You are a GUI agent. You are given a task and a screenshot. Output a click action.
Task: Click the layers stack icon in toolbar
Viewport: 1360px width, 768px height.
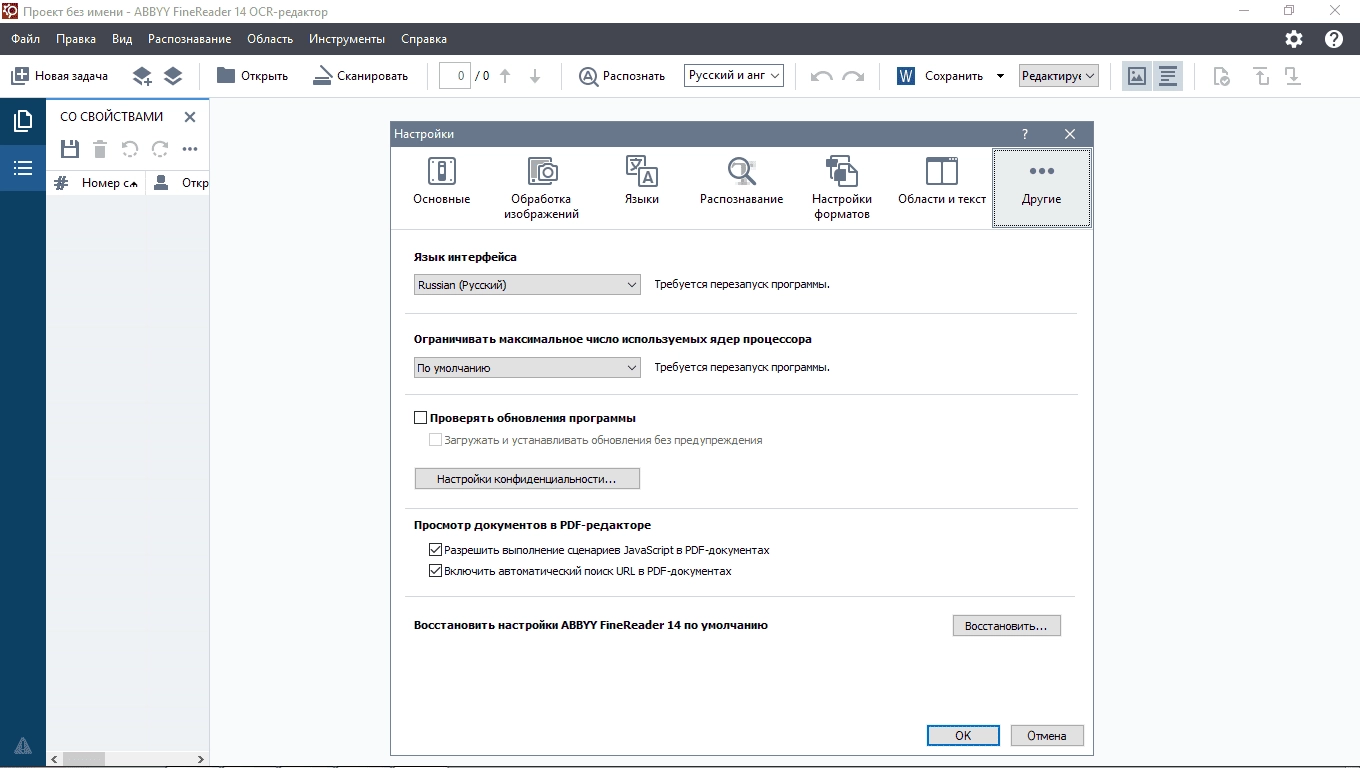[172, 76]
